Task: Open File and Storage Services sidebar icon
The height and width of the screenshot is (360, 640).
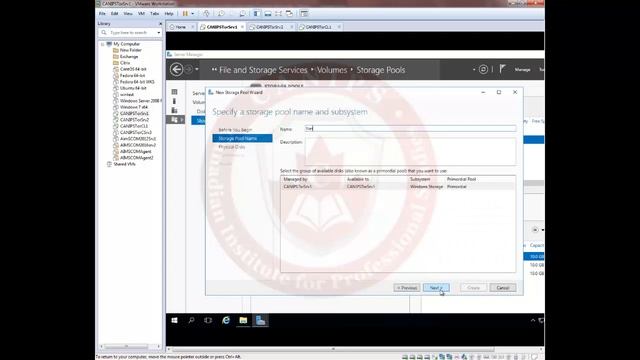Action: pos(175,120)
